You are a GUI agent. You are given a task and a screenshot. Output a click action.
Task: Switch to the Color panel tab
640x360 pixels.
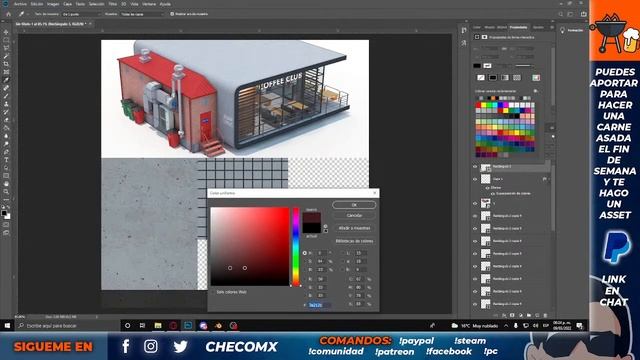[x=477, y=27]
